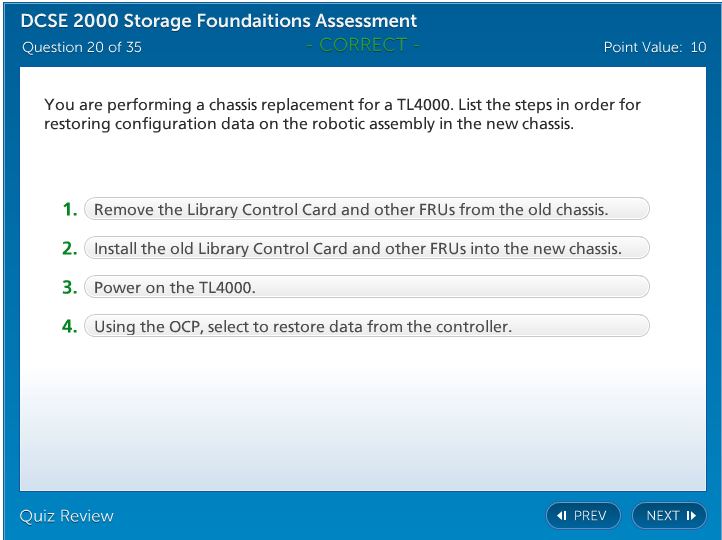Click the 'Quiz Review' label
Screen dimensions: 722x540
click(67, 516)
